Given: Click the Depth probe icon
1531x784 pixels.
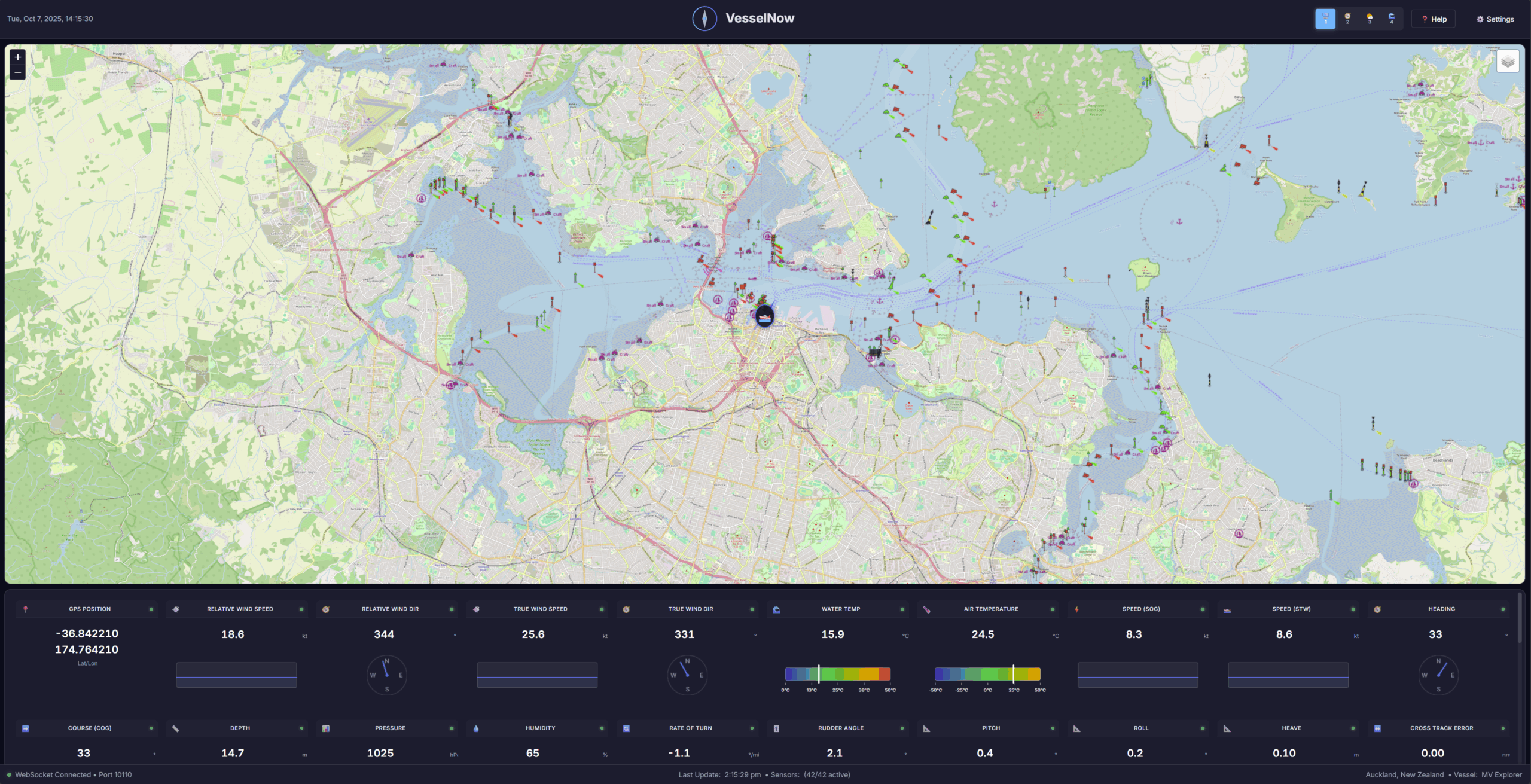Looking at the screenshot, I should [x=175, y=728].
